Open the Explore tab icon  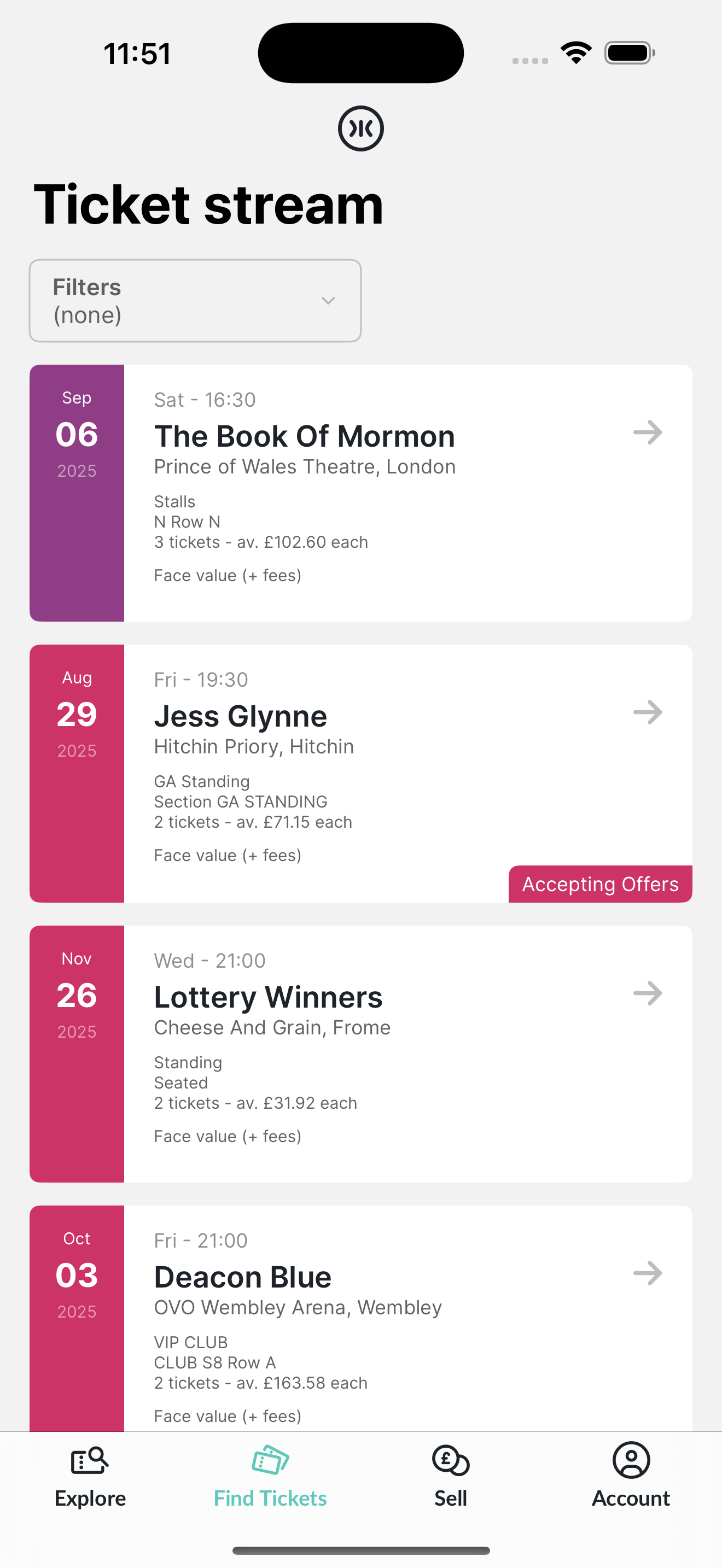pos(90,1460)
